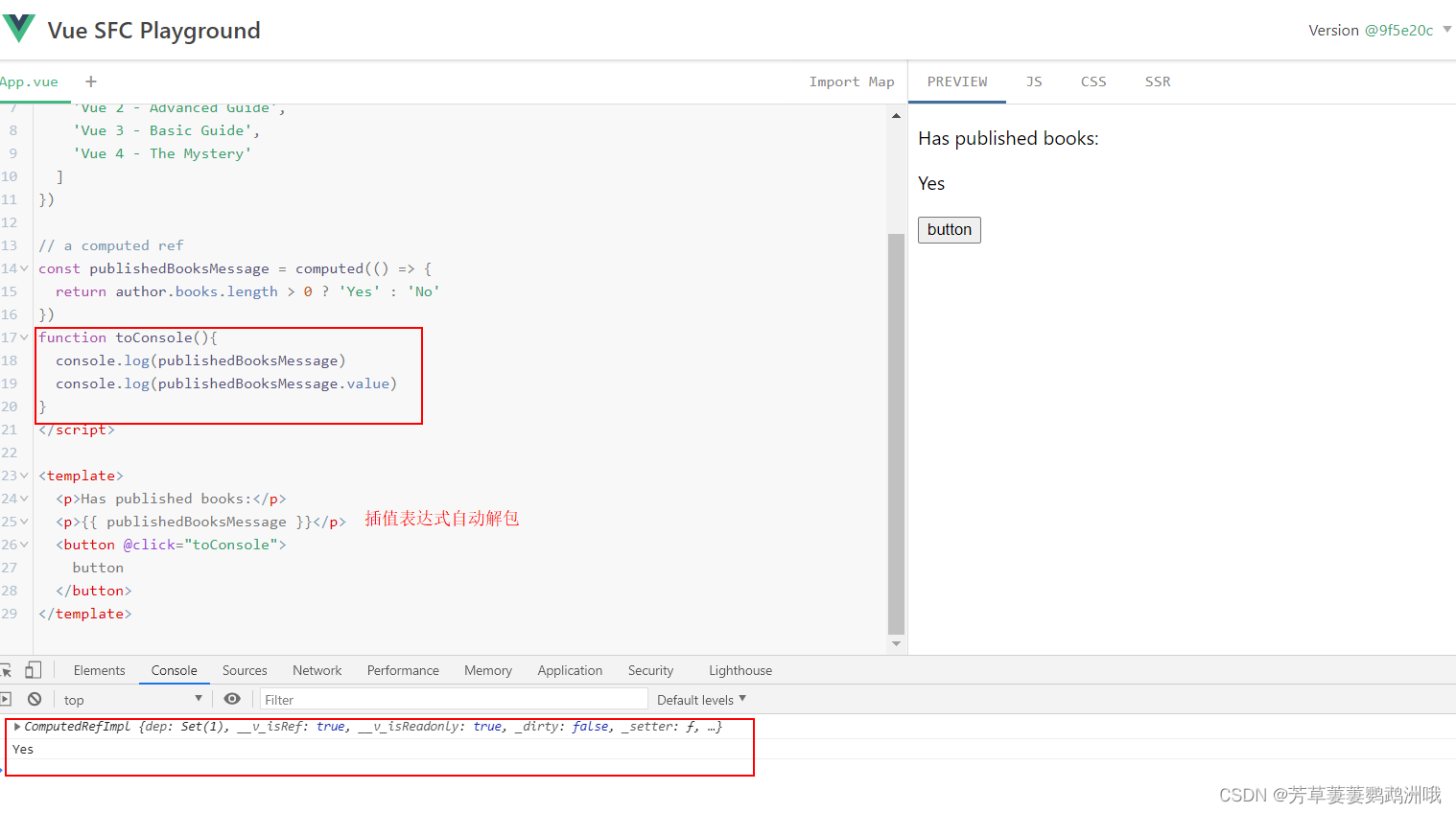Add a new file with the plus icon
Image resolution: width=1456 pixels, height=813 pixels.
click(90, 81)
